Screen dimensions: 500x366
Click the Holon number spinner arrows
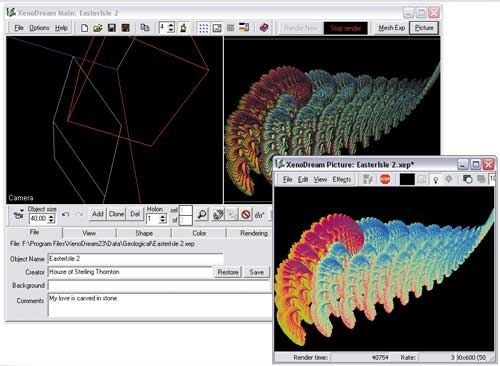[162, 219]
